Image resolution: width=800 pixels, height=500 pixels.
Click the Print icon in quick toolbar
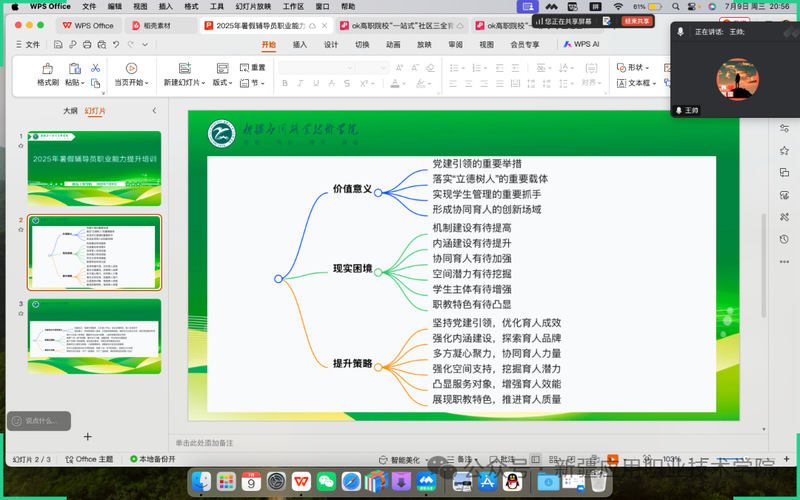[x=85, y=45]
